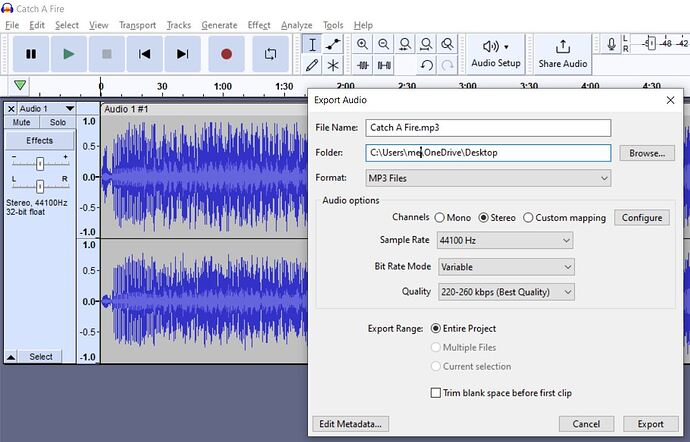Click Silence audio selection icon

[x=384, y=66]
